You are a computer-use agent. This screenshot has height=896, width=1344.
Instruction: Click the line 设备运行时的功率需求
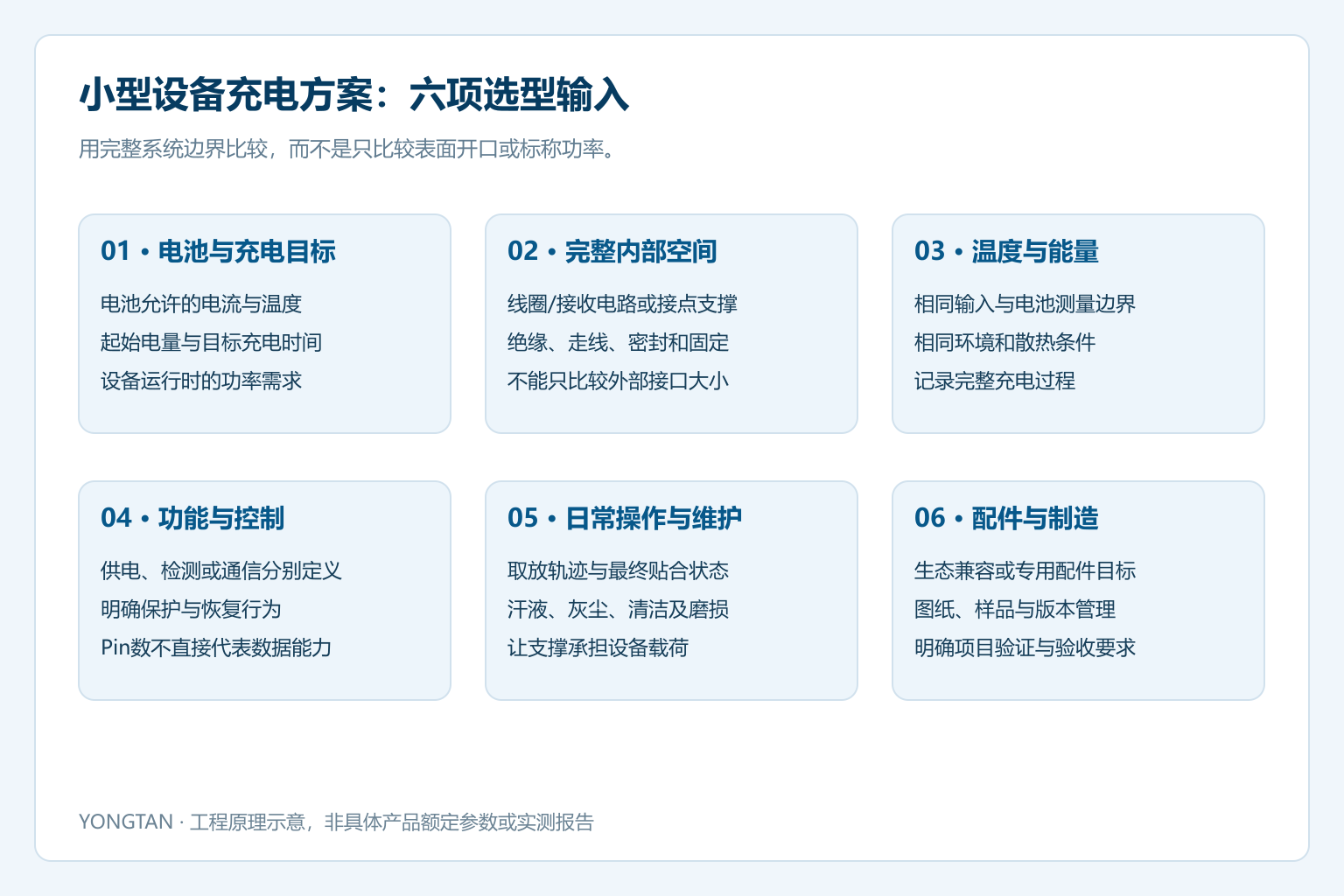(201, 381)
